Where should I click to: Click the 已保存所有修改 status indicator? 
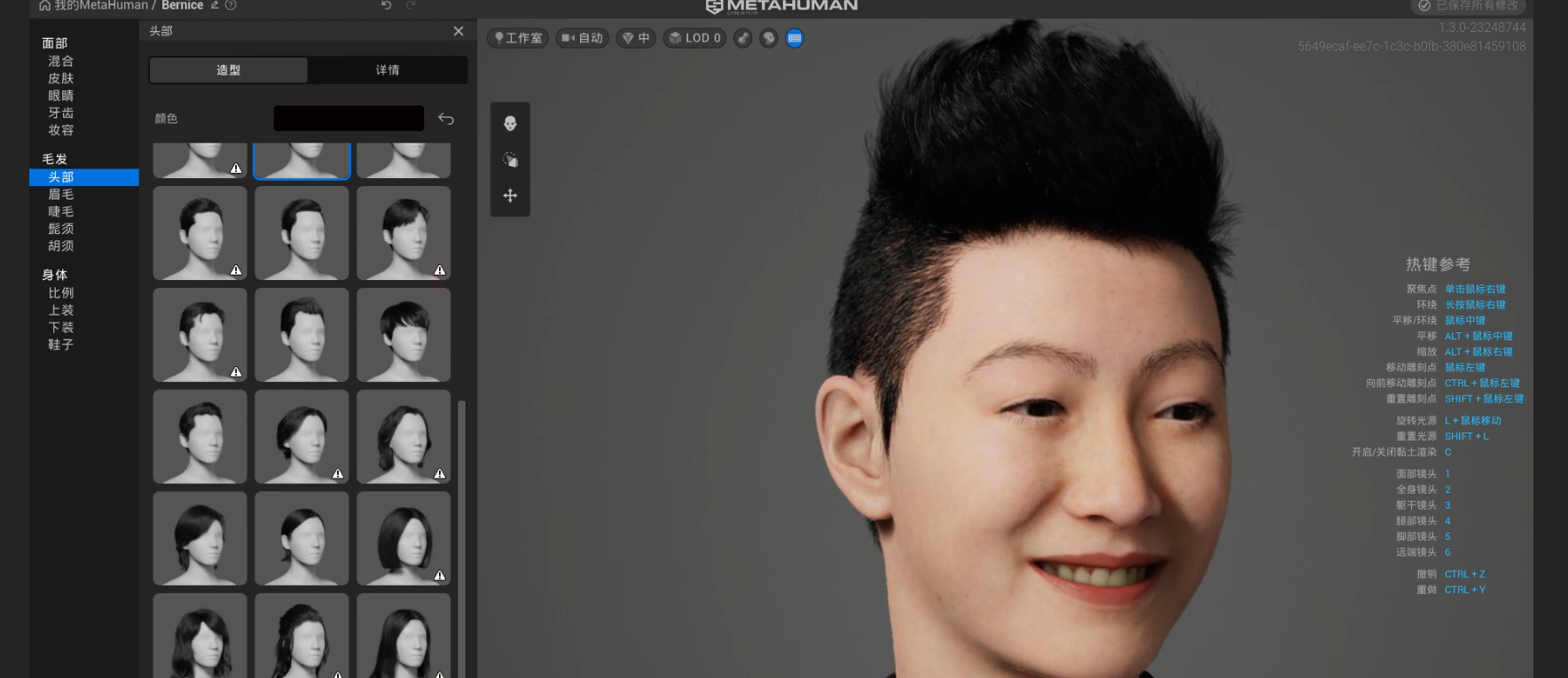1468,6
